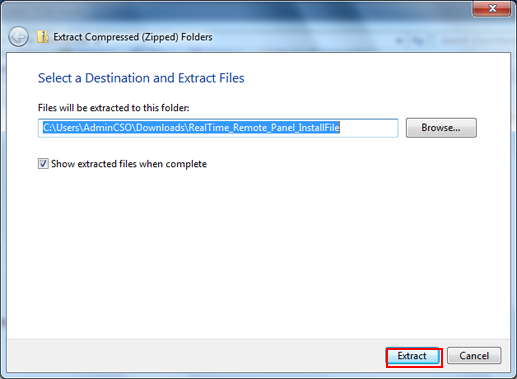Open the Browse... folder picker

pyautogui.click(x=441, y=128)
